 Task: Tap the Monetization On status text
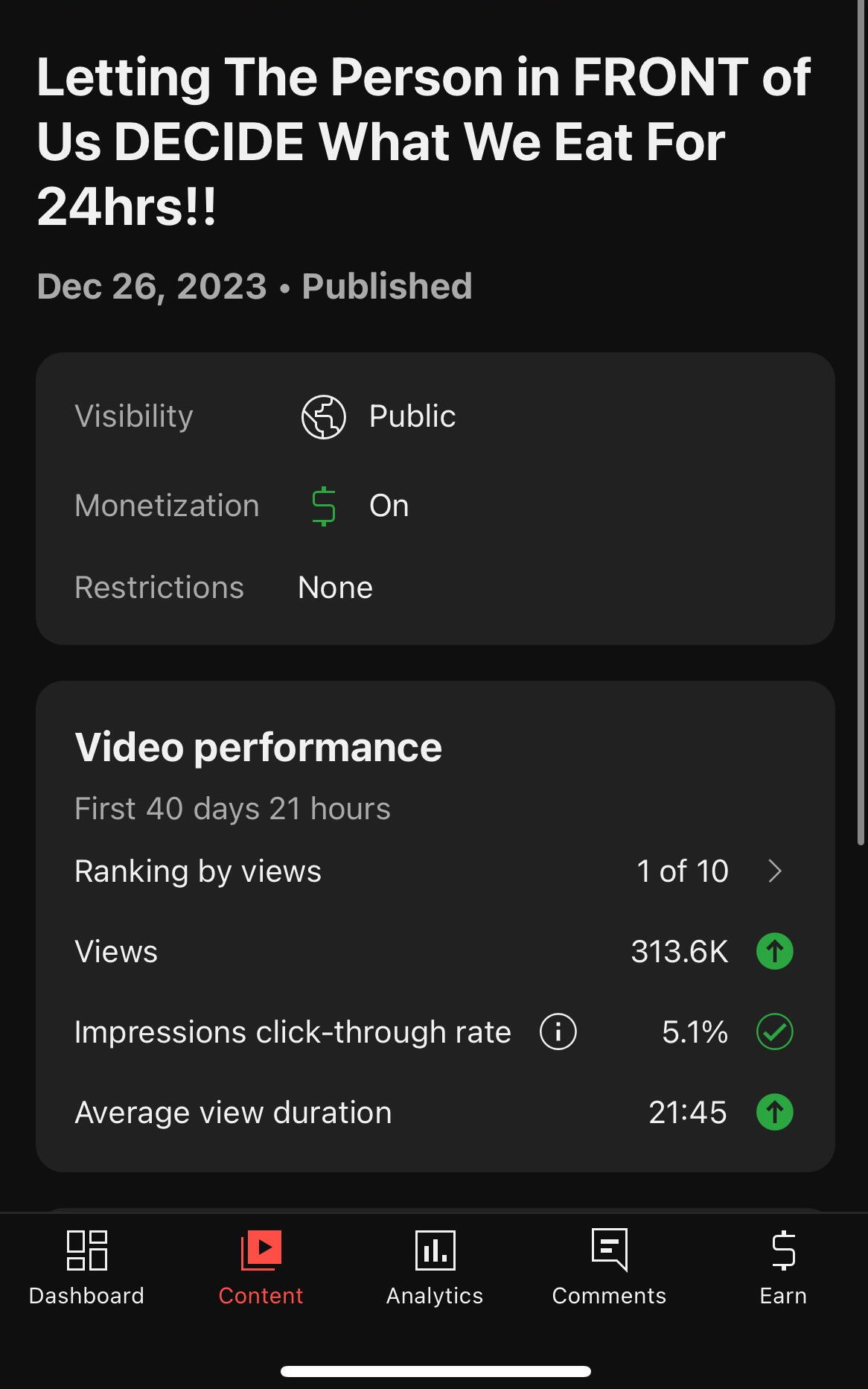tap(389, 506)
